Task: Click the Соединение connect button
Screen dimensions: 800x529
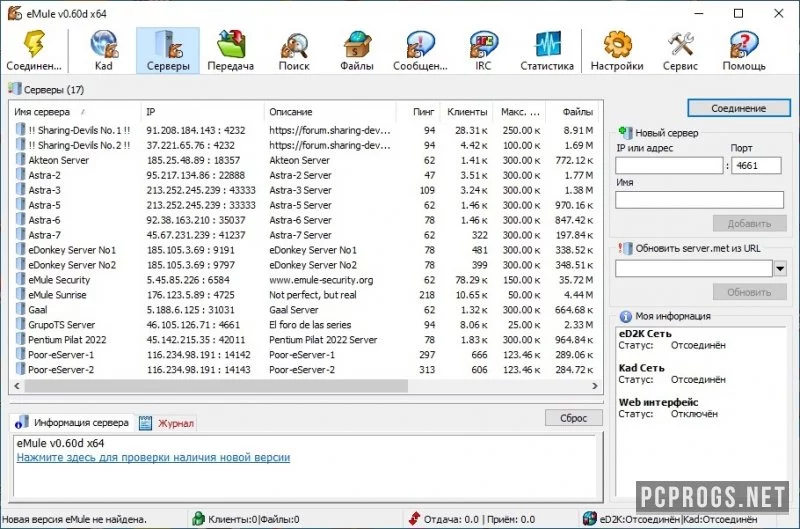Action: click(x=738, y=108)
